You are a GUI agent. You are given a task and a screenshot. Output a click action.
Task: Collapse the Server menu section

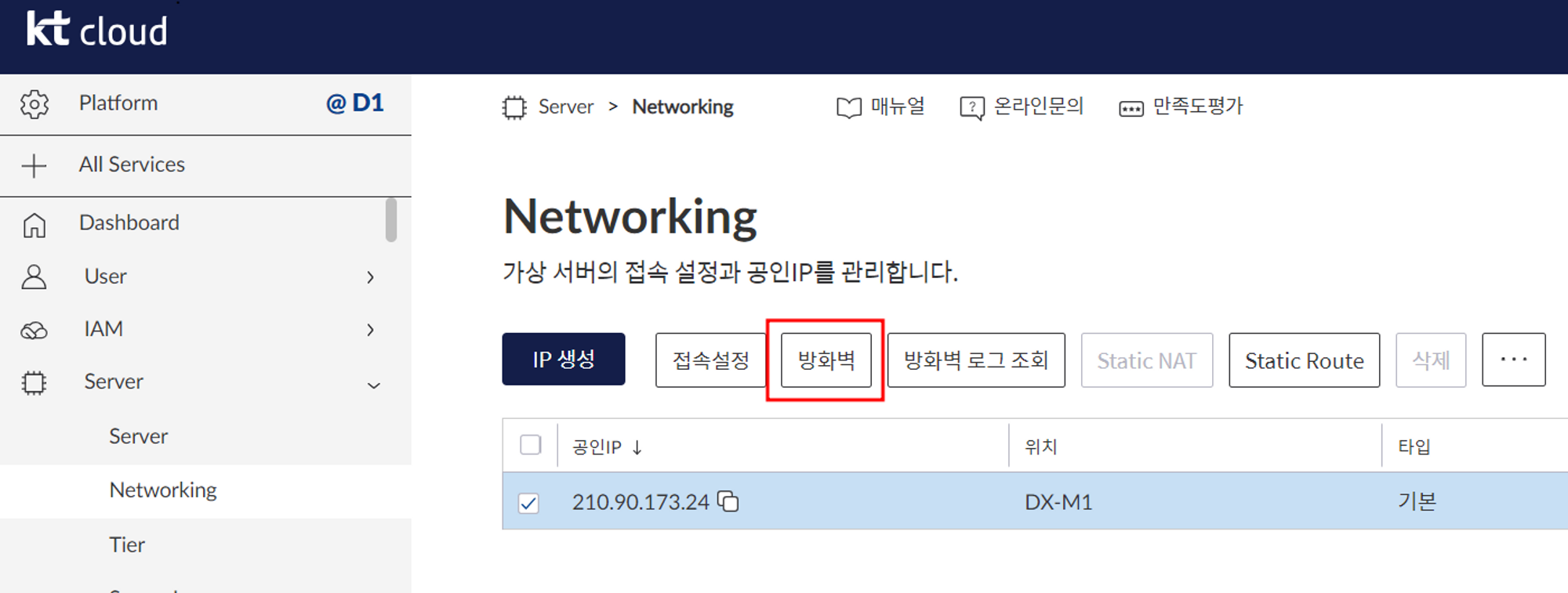374,385
